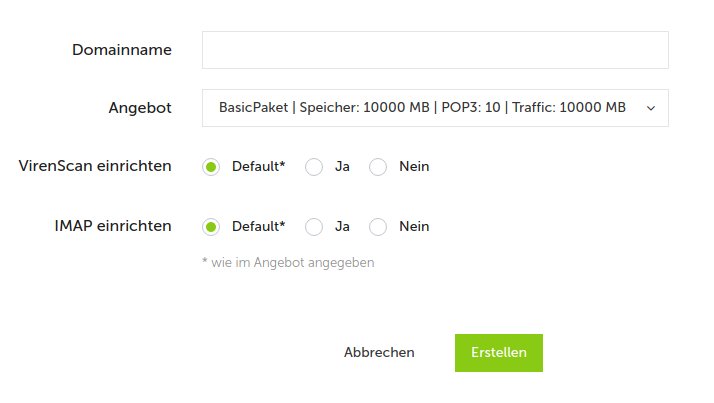Click the Domainname field label
714x403 pixels.
[x=122, y=50]
